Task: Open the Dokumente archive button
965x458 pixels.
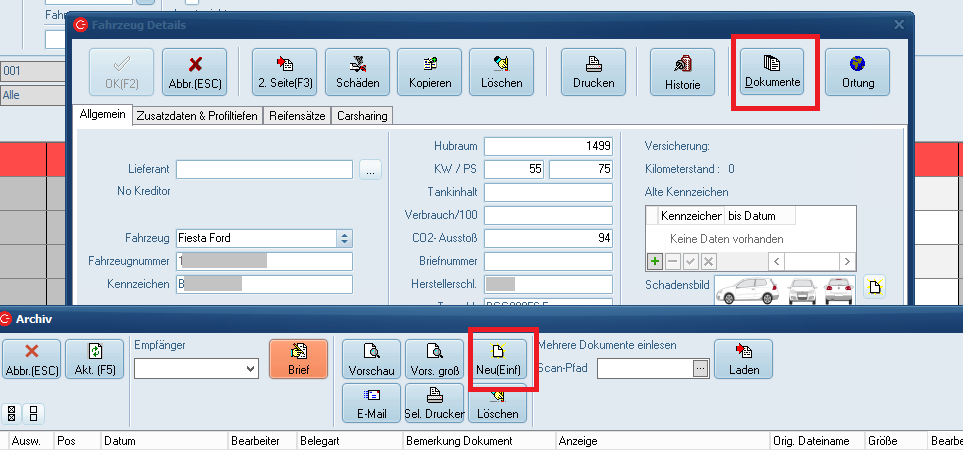Action: coord(771,72)
